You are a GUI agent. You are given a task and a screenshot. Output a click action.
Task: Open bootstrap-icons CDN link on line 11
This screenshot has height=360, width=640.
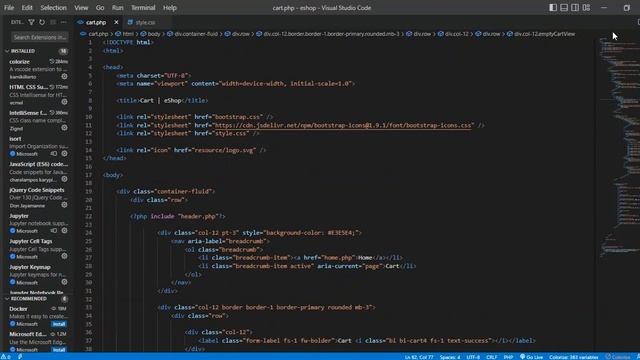pos(343,125)
